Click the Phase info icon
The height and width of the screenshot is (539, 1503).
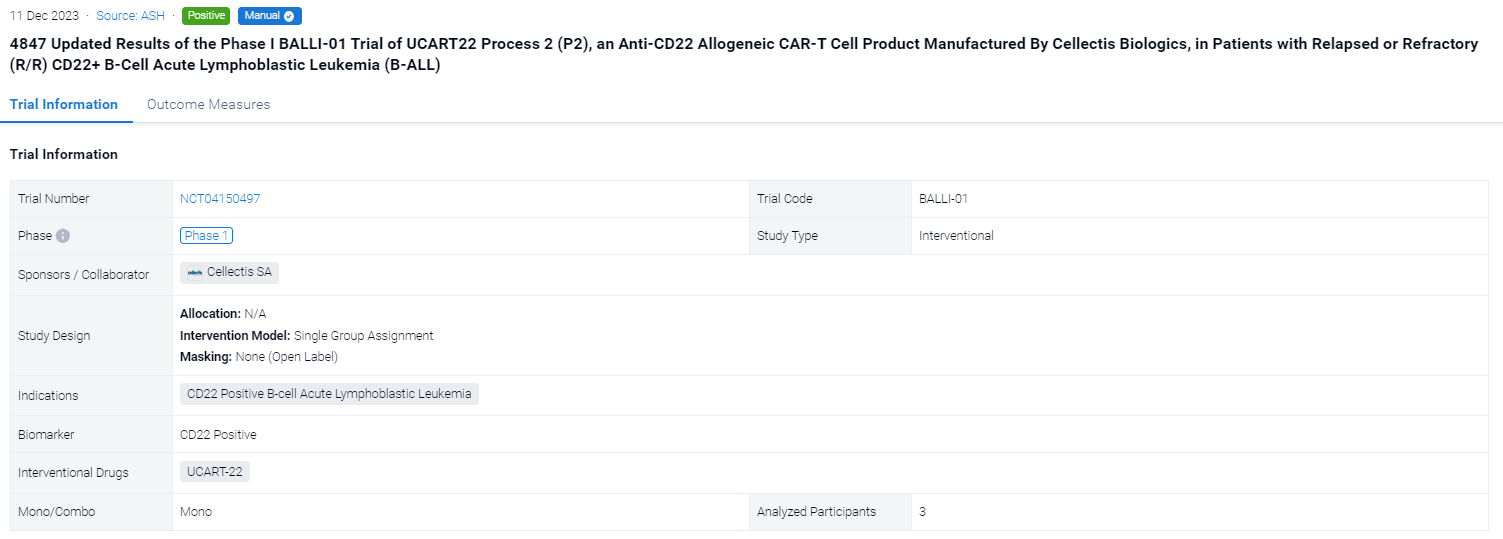[63, 237]
